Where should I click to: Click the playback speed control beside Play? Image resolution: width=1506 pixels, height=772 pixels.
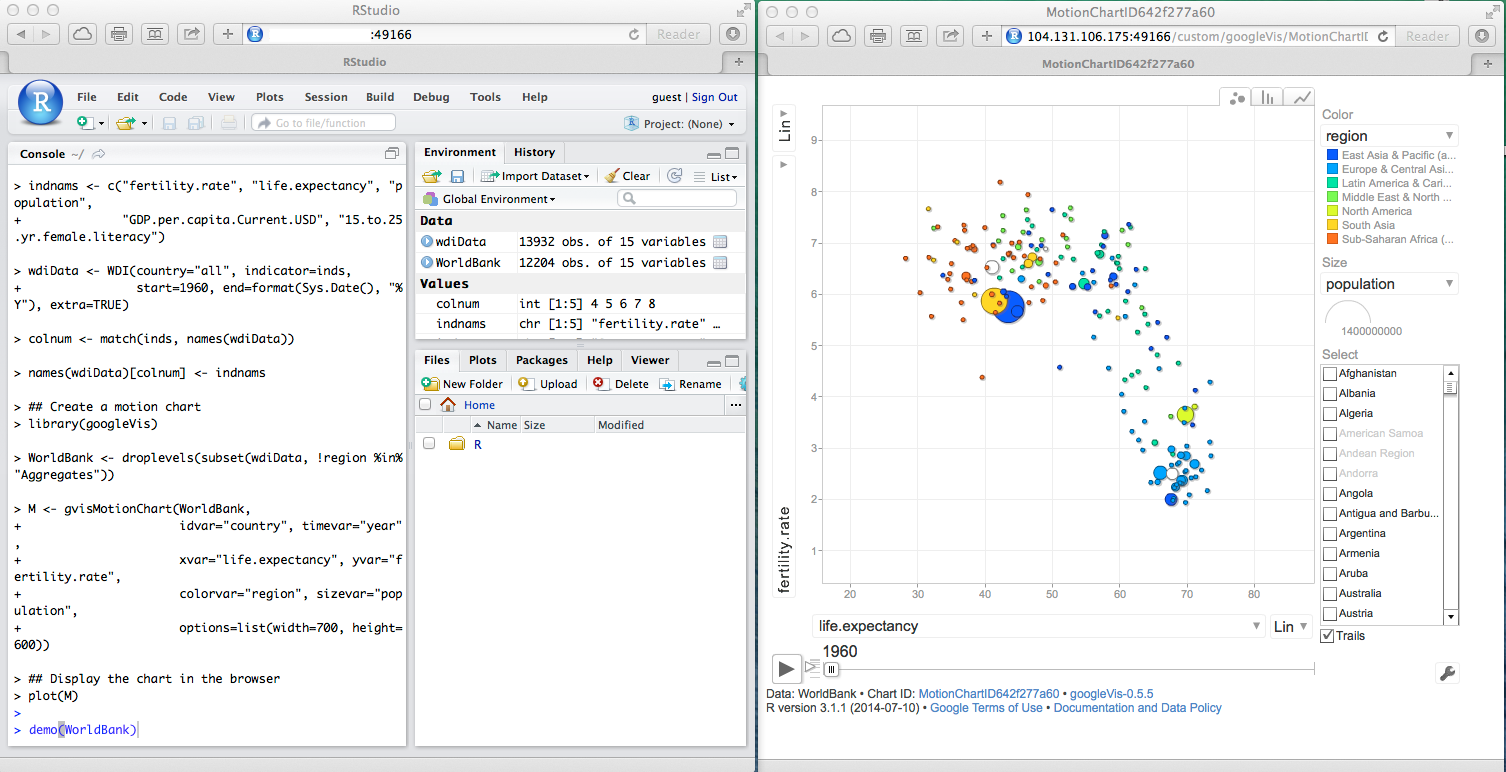pos(812,667)
